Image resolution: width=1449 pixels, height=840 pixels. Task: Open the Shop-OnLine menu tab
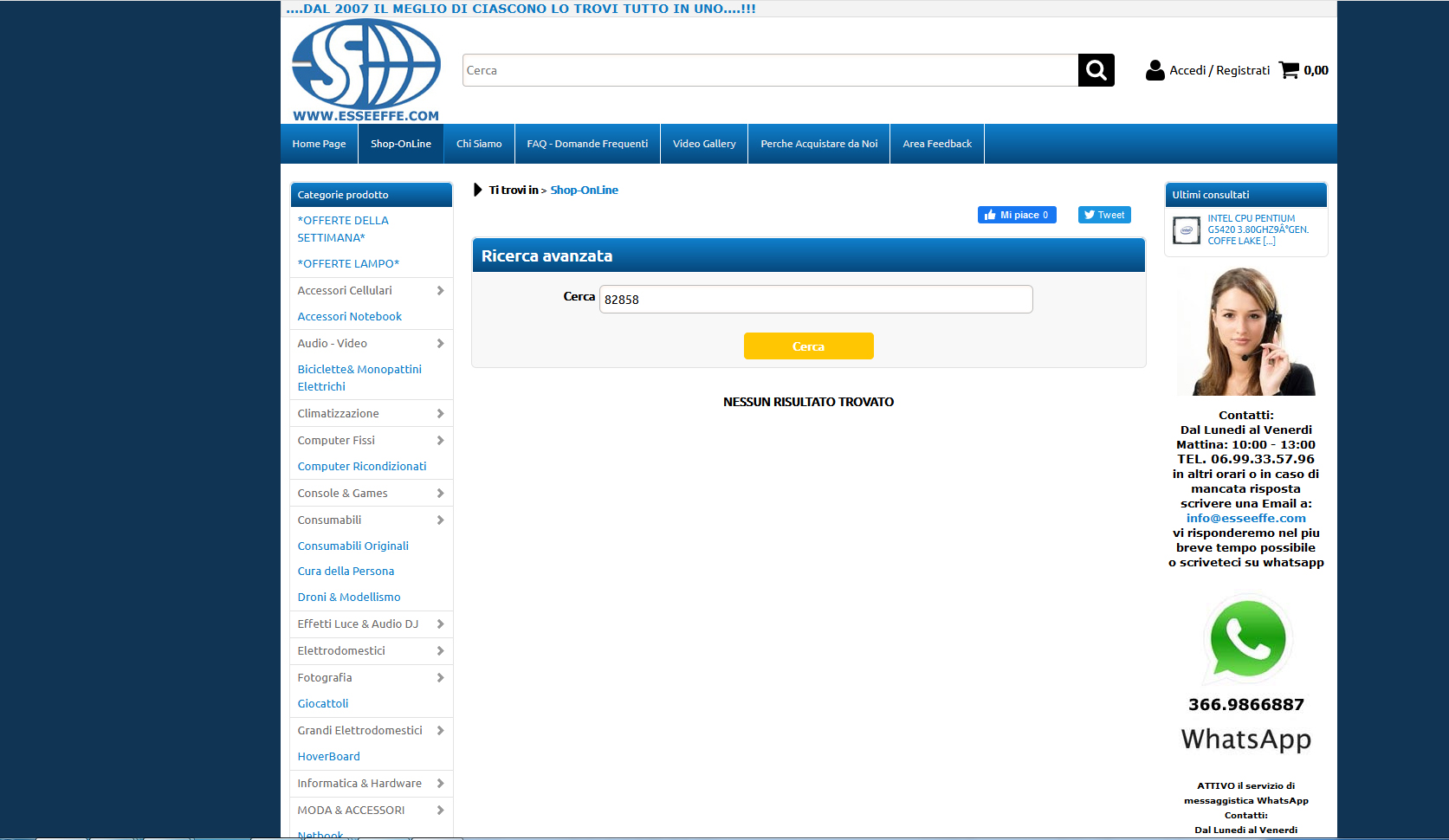point(401,144)
